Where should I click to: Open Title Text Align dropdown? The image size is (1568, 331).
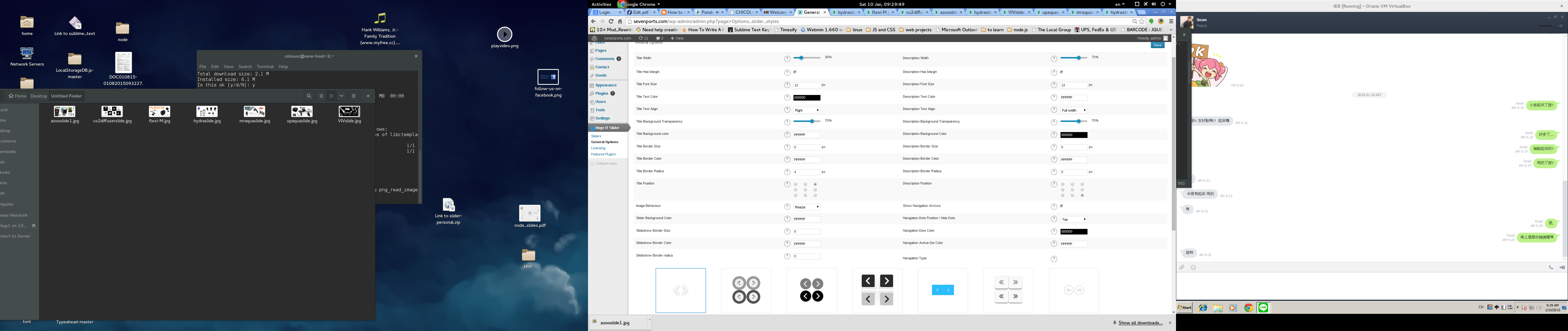tap(807, 110)
